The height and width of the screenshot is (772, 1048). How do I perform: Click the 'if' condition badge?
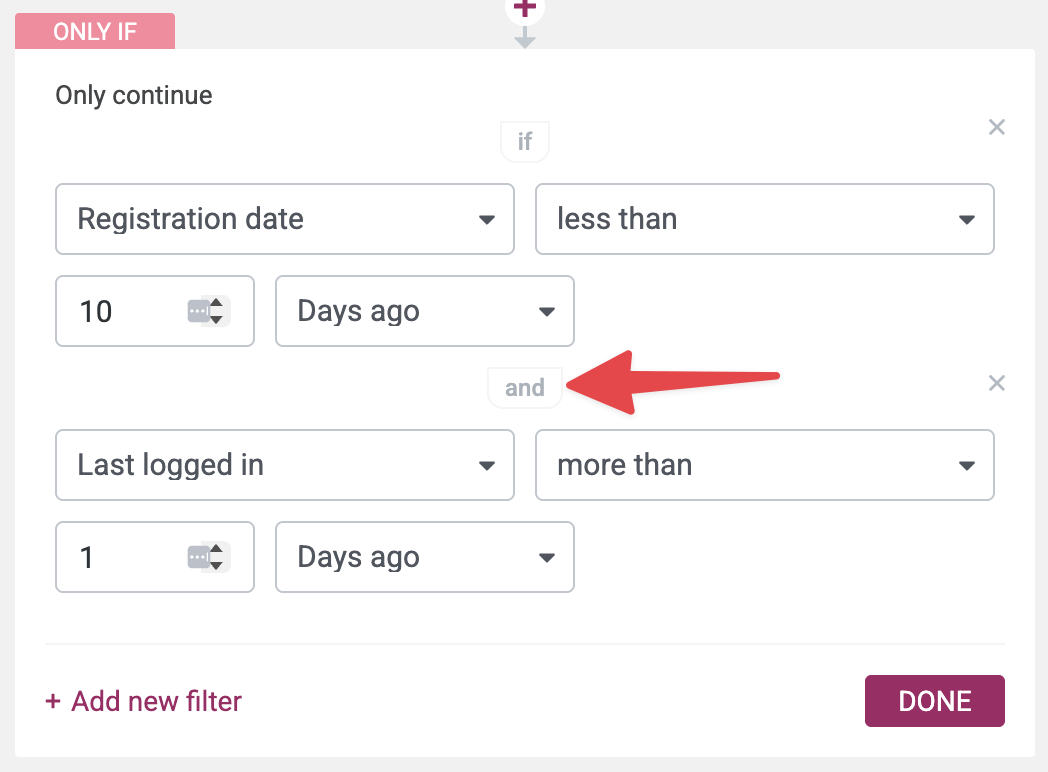pyautogui.click(x=525, y=142)
